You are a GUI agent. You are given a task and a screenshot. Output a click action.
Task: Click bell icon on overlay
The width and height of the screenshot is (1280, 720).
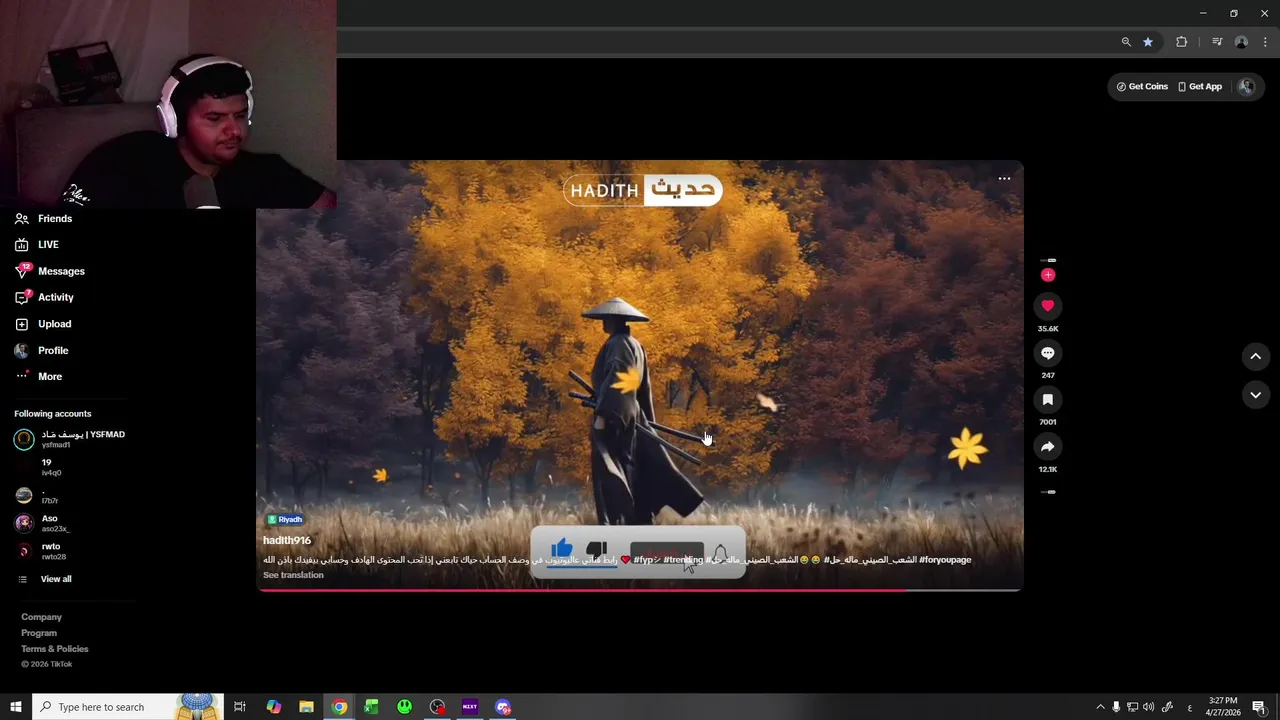click(x=720, y=553)
